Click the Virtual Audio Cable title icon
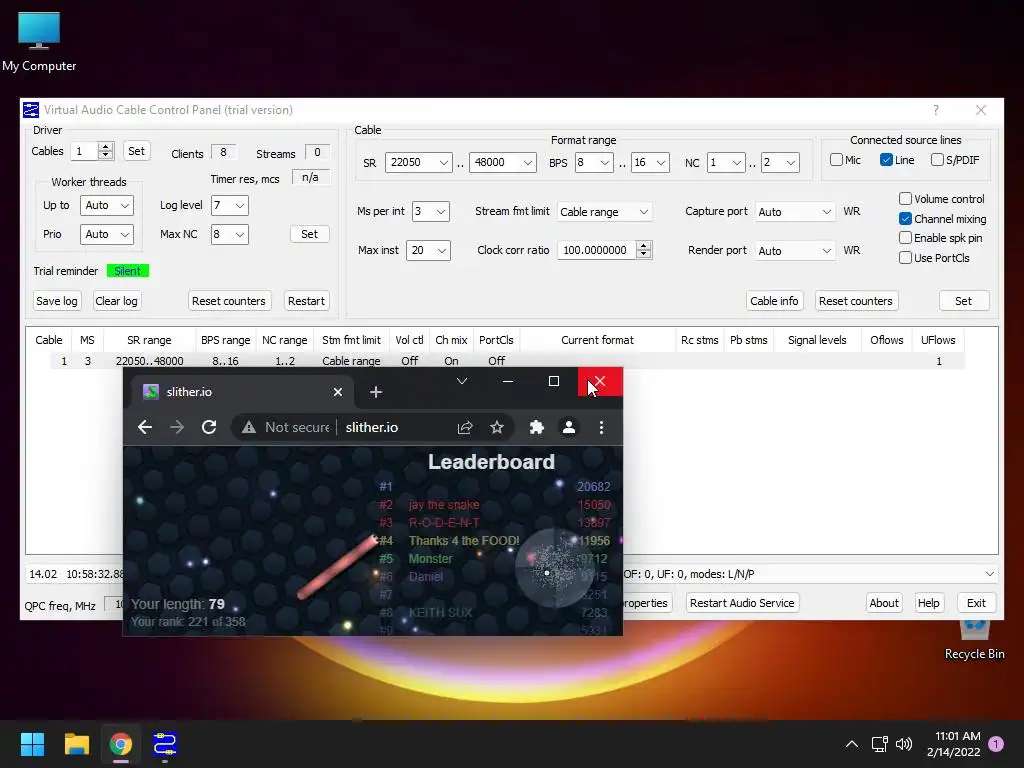 31,110
